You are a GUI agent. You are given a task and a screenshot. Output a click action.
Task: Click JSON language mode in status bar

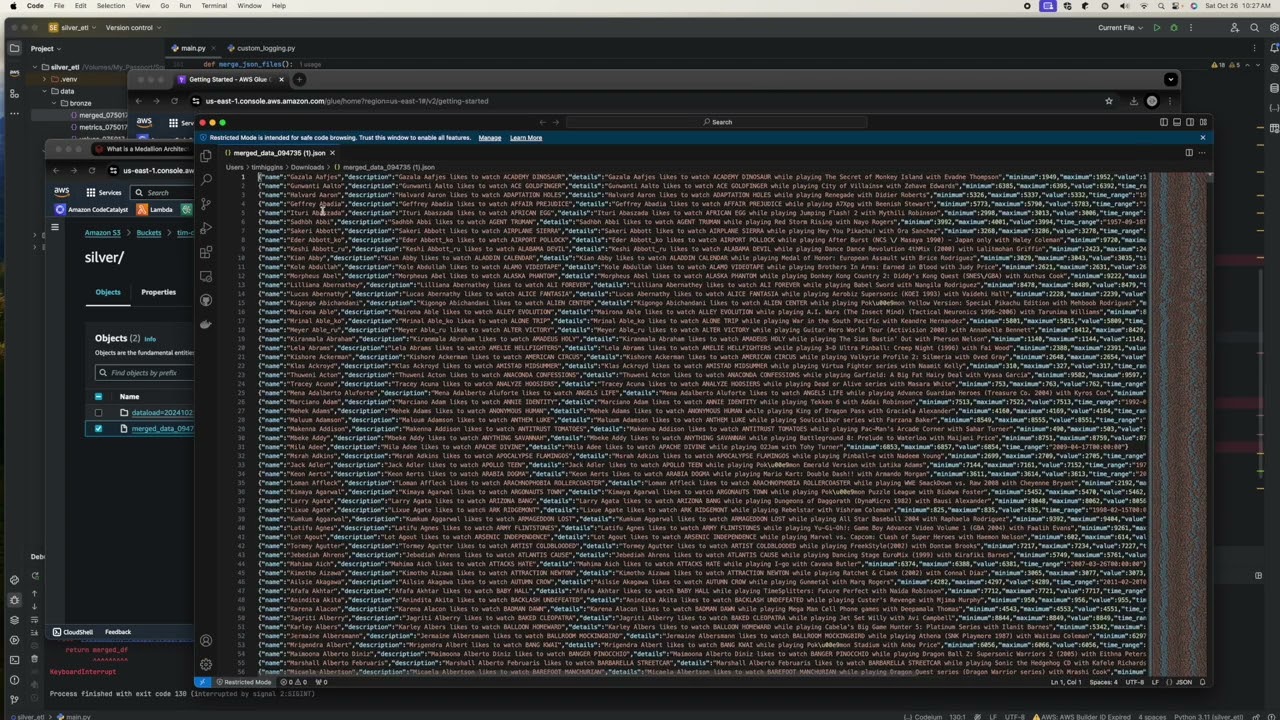pos(1183,682)
